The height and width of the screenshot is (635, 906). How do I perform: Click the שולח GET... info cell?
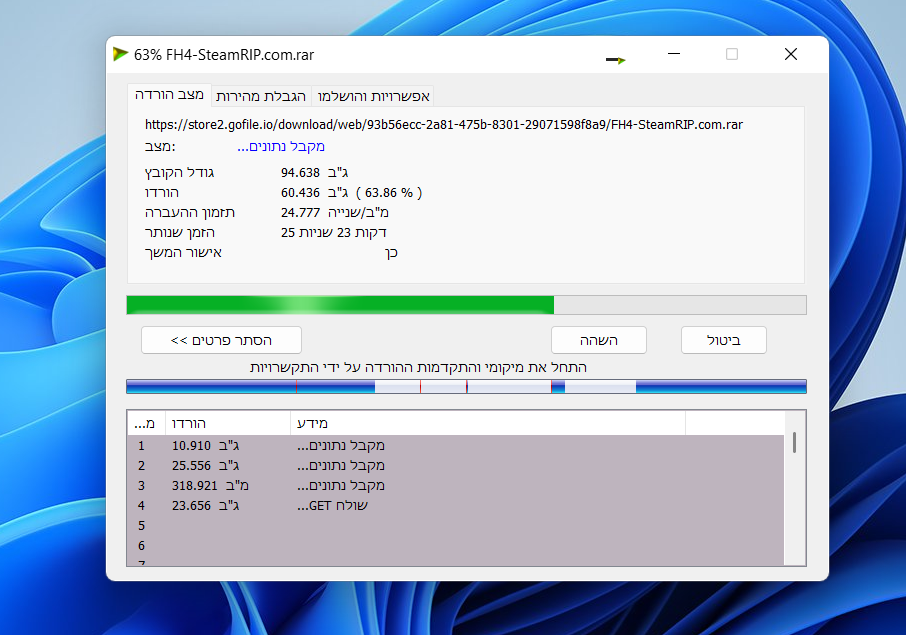[x=332, y=506]
